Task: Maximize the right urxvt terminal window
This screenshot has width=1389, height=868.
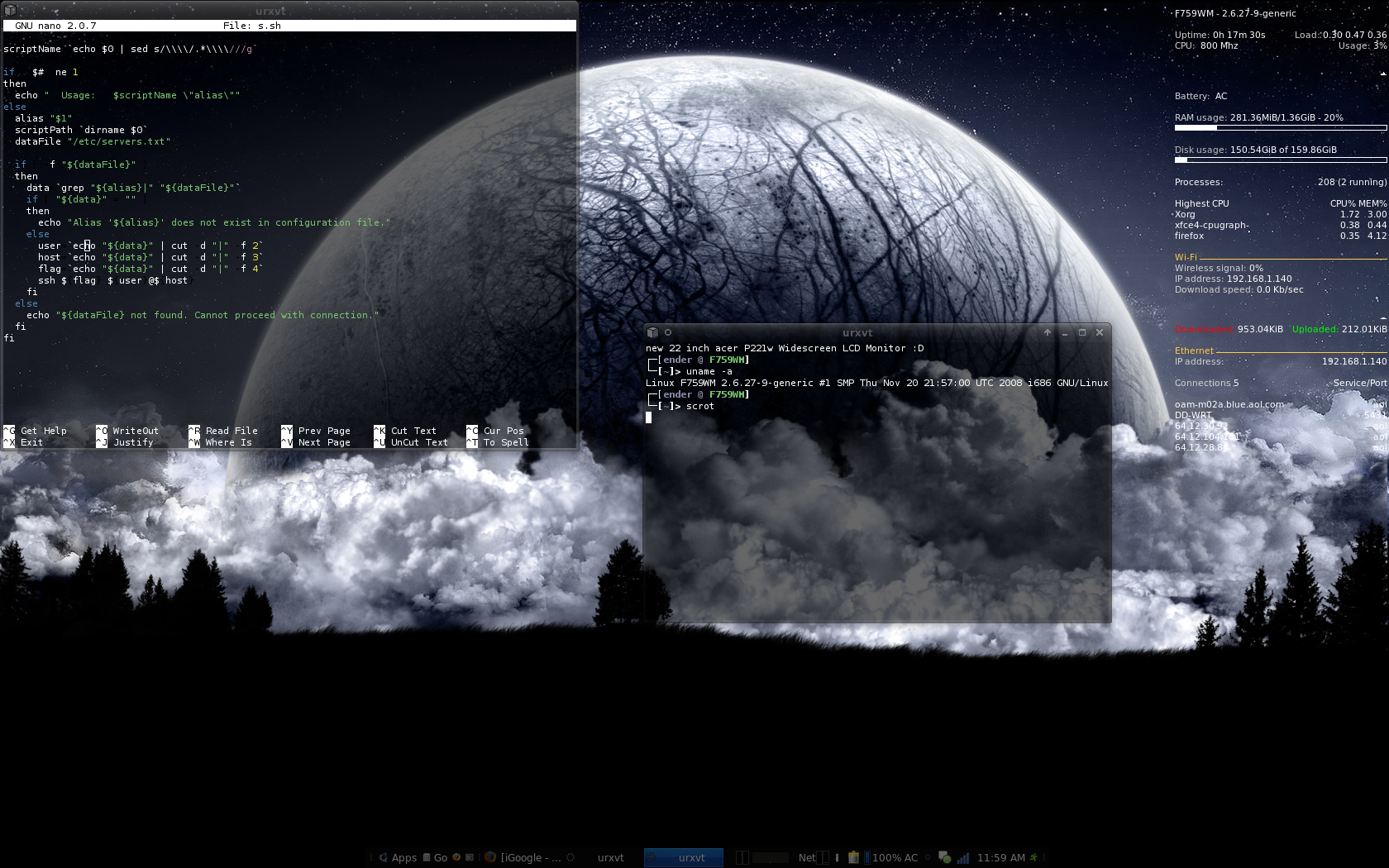Action: pyautogui.click(x=1082, y=332)
